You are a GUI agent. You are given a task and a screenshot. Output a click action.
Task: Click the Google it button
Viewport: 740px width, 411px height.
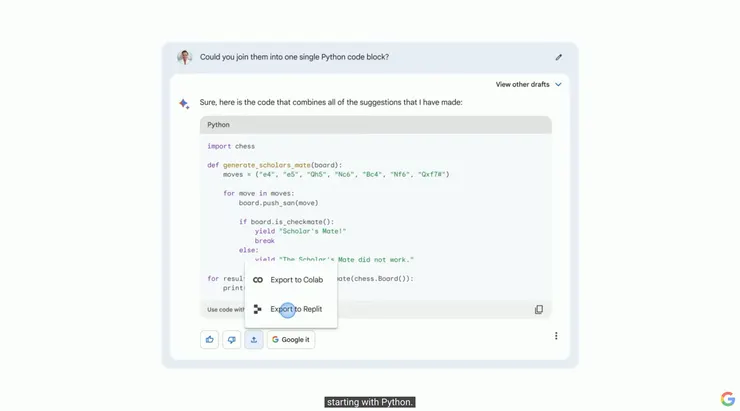pyautogui.click(x=291, y=339)
